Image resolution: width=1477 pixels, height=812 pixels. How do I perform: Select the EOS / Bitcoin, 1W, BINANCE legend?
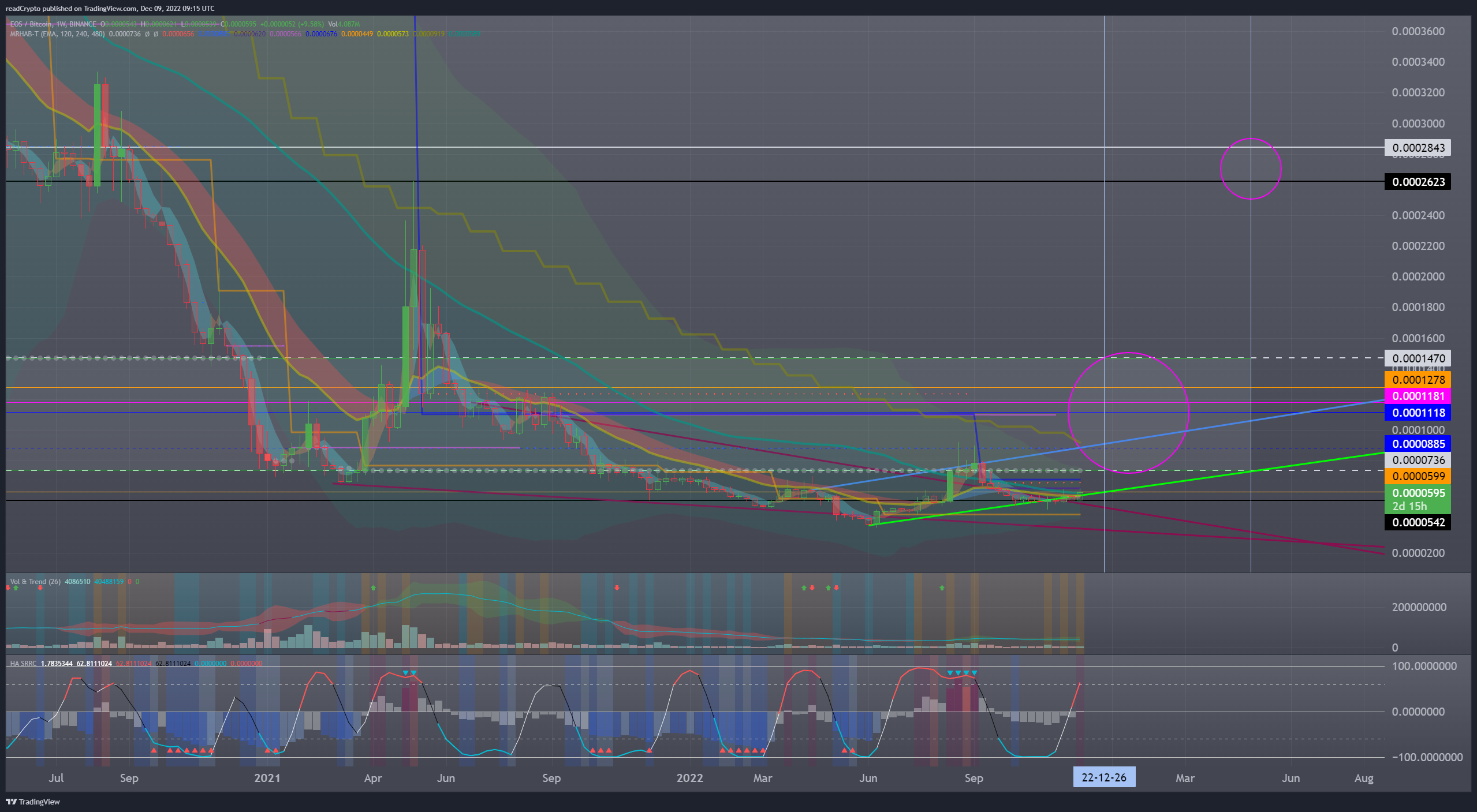53,24
